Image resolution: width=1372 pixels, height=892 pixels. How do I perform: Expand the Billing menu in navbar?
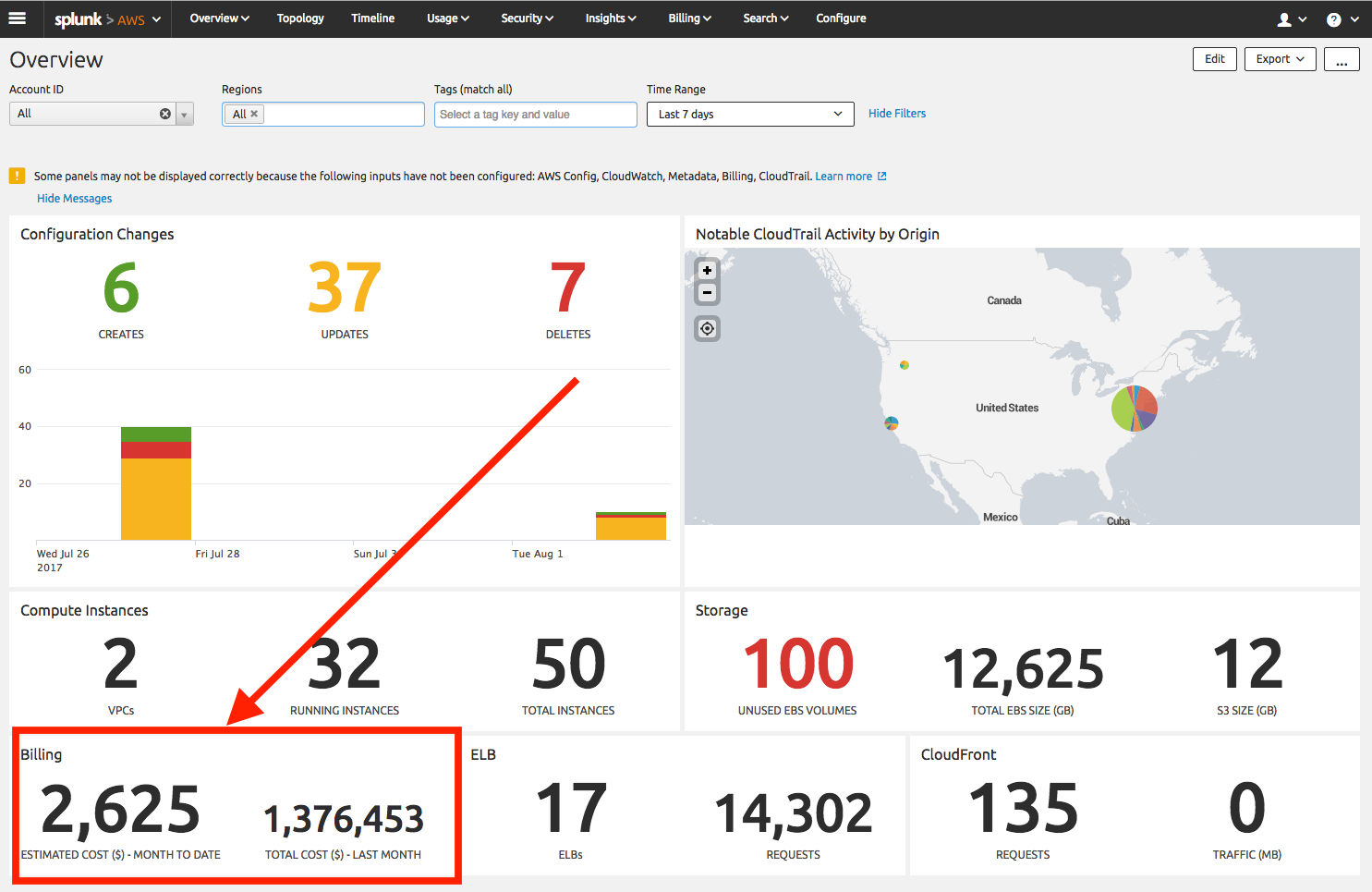pyautogui.click(x=690, y=18)
